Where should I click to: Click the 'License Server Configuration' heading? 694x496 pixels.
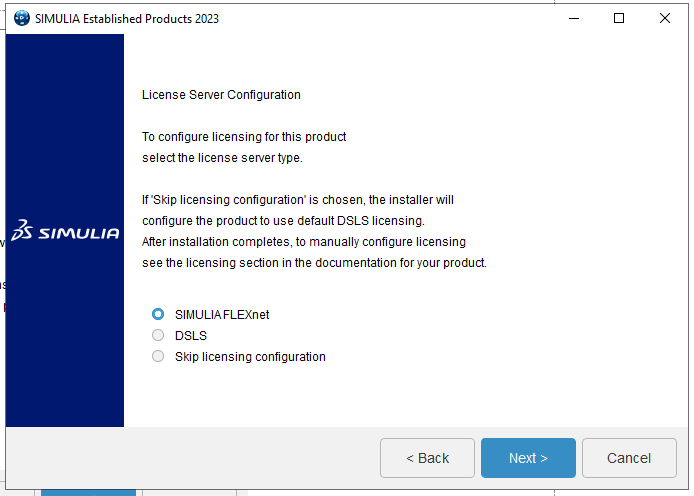point(221,95)
